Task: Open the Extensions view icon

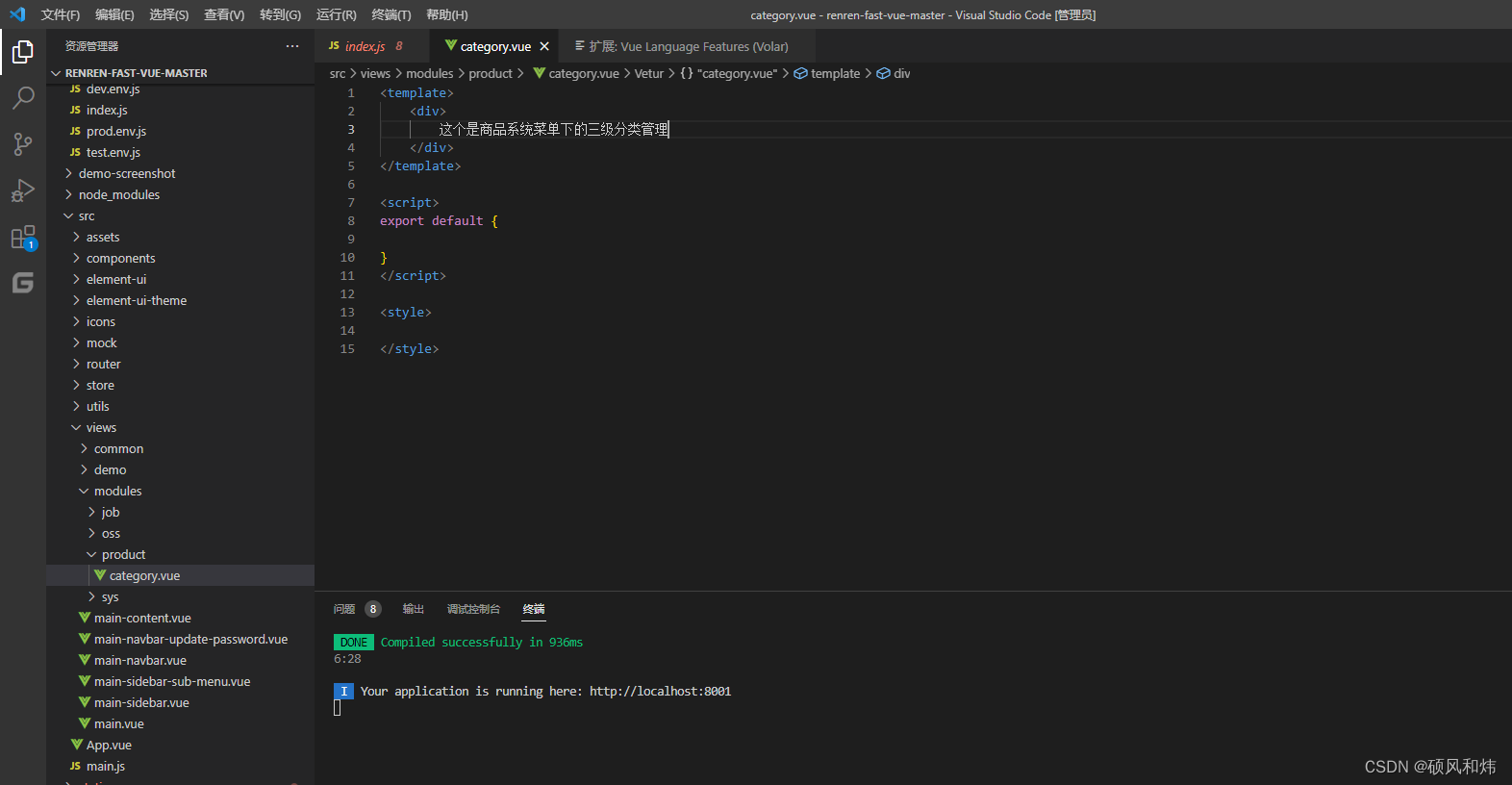Action: (23, 237)
